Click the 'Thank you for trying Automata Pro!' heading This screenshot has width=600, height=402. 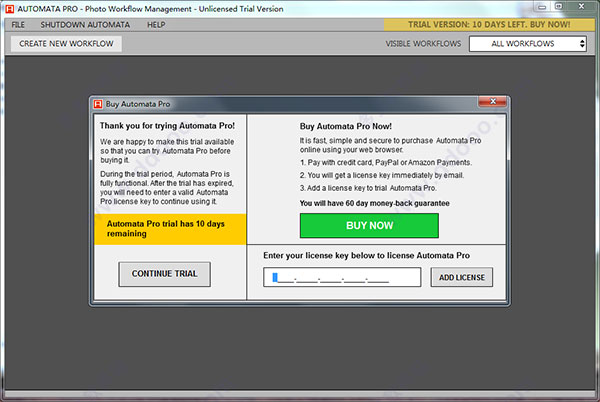(167, 126)
